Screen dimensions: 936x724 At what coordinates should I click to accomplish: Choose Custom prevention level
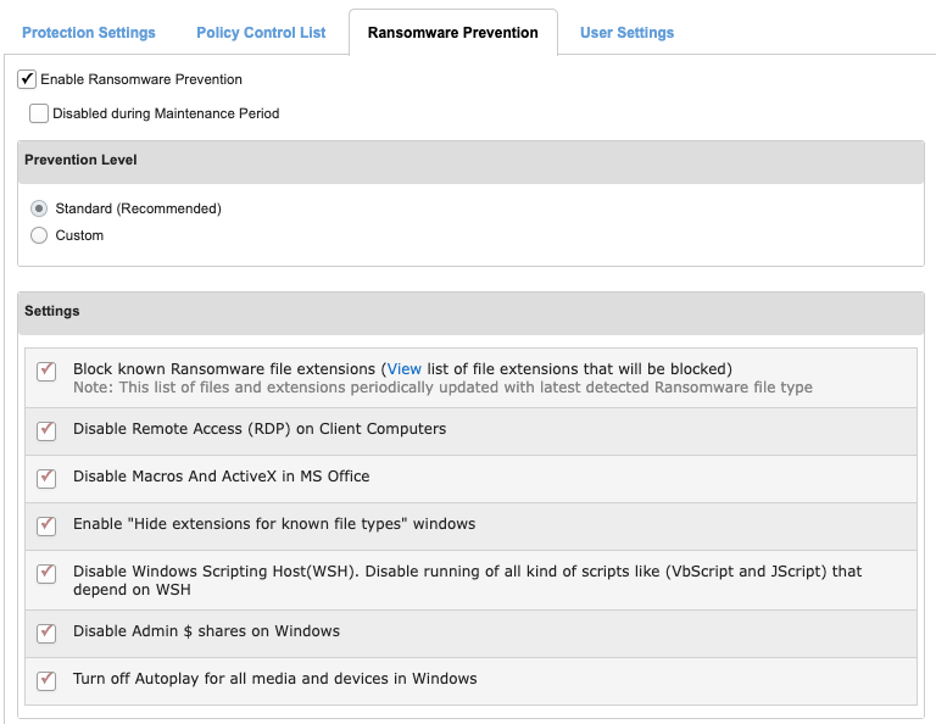click(x=39, y=235)
